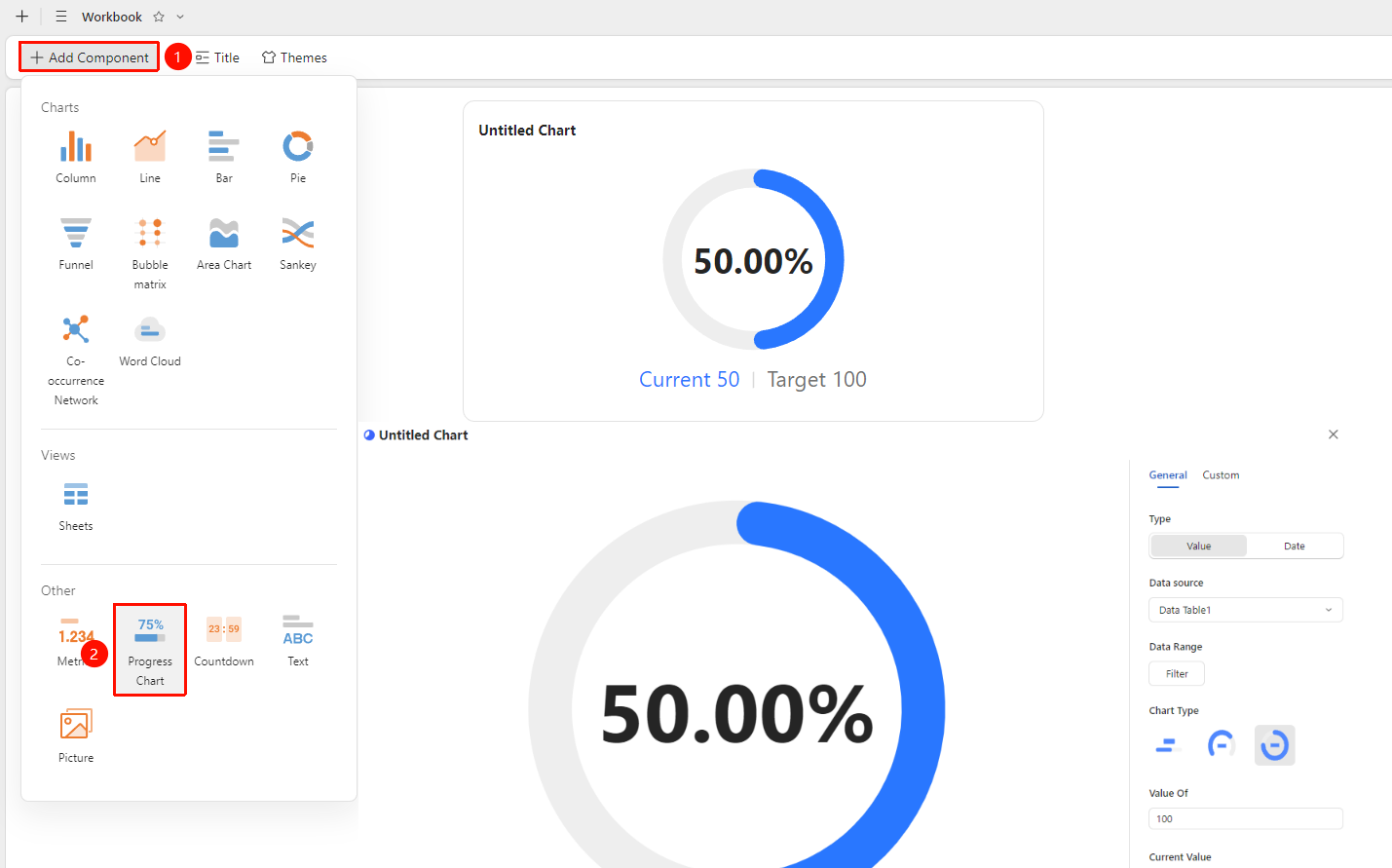Image resolution: width=1392 pixels, height=868 pixels.
Task: Star the Workbook as favorite
Action: tap(159, 17)
